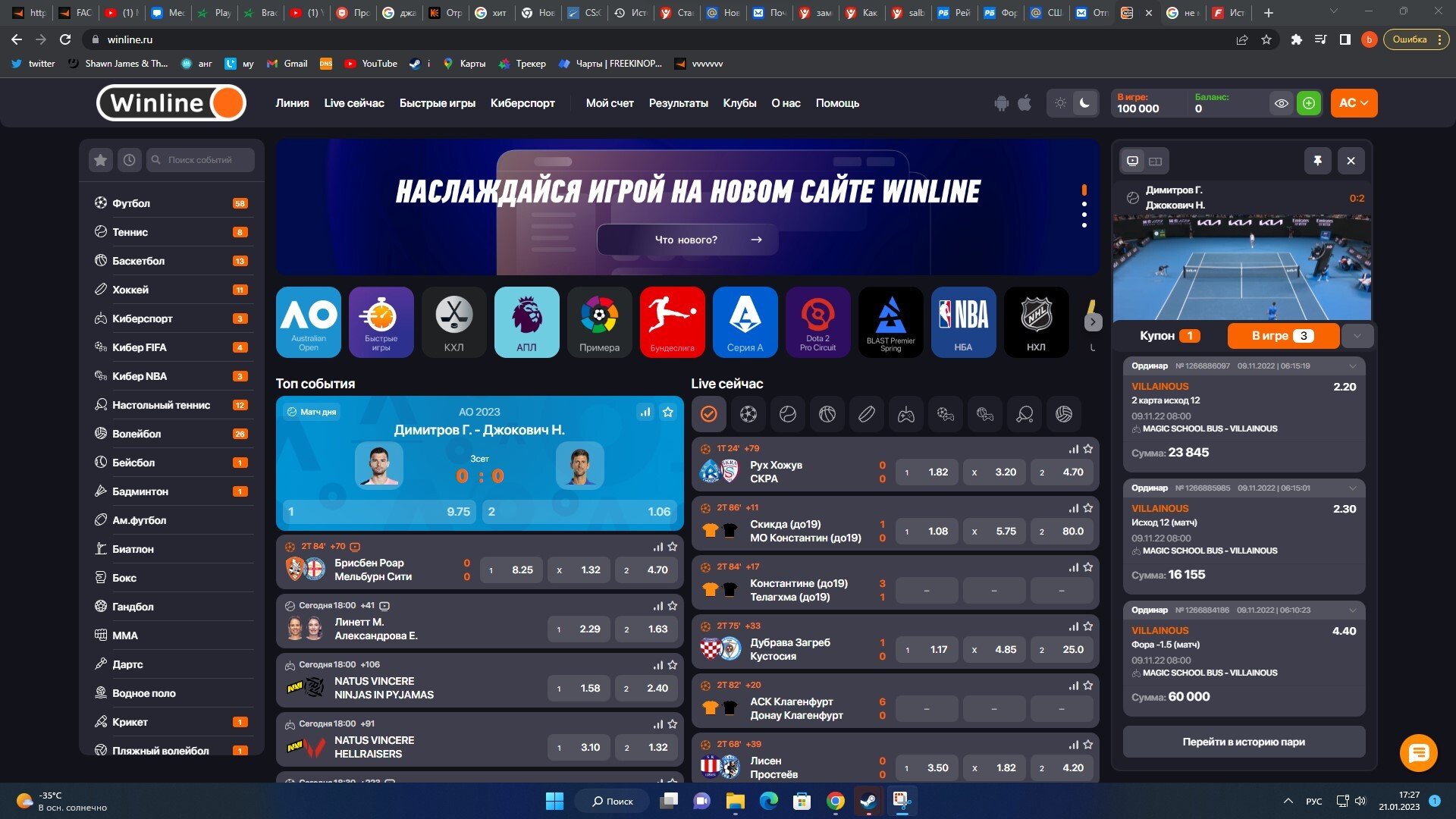This screenshot has height=819, width=1456.
Task: Switch to dark theme moon toggle
Action: coord(1084,103)
